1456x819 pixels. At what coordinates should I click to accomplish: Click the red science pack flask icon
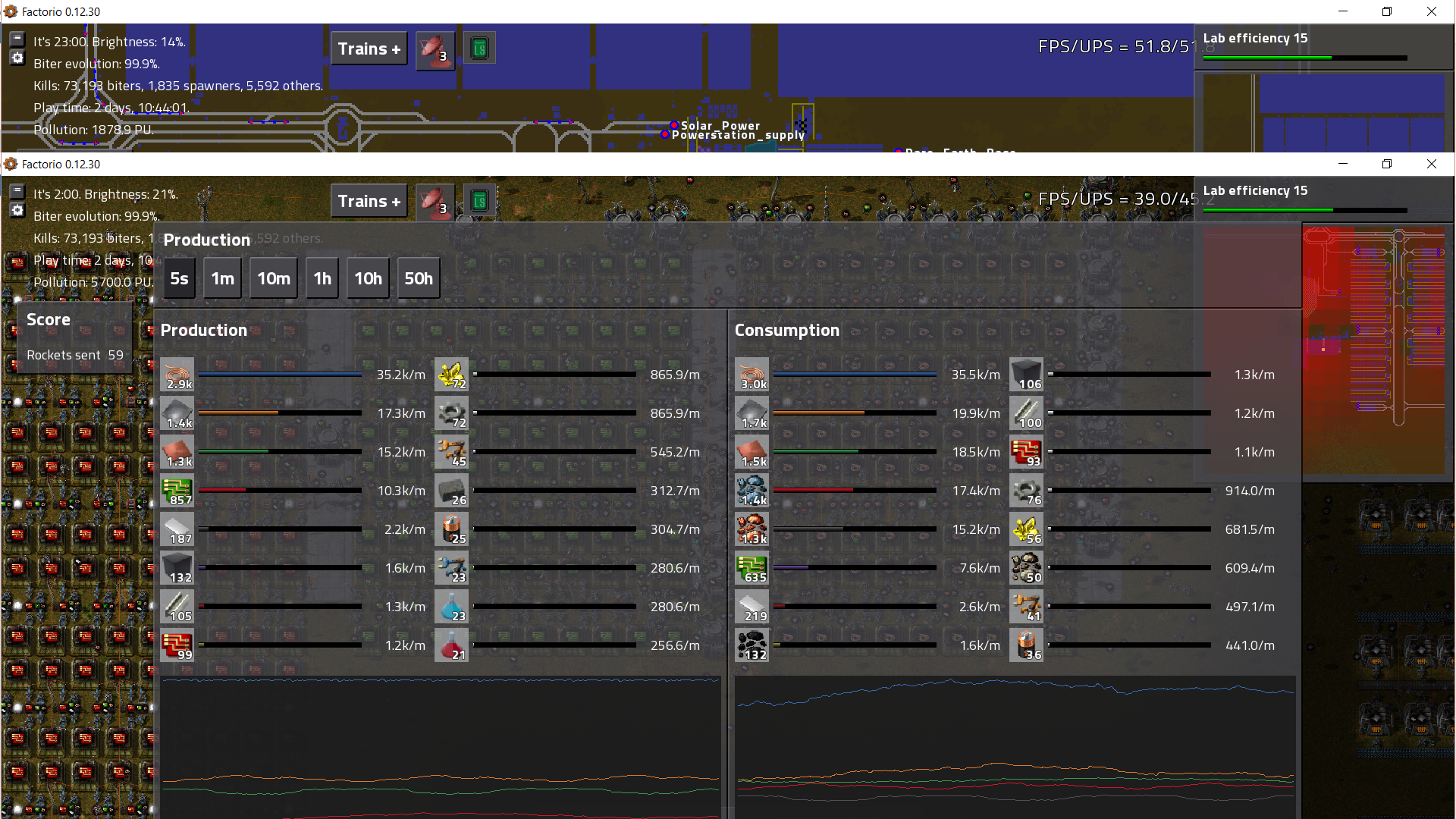[x=451, y=645]
